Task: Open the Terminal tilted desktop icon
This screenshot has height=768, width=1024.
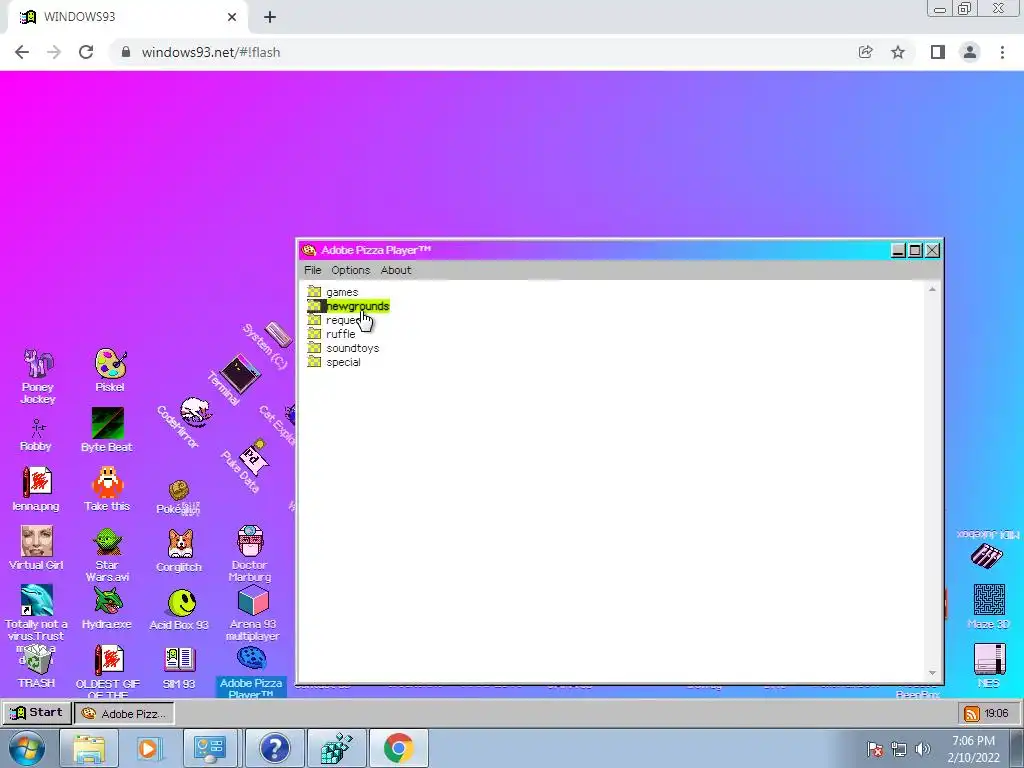Action: click(x=240, y=374)
